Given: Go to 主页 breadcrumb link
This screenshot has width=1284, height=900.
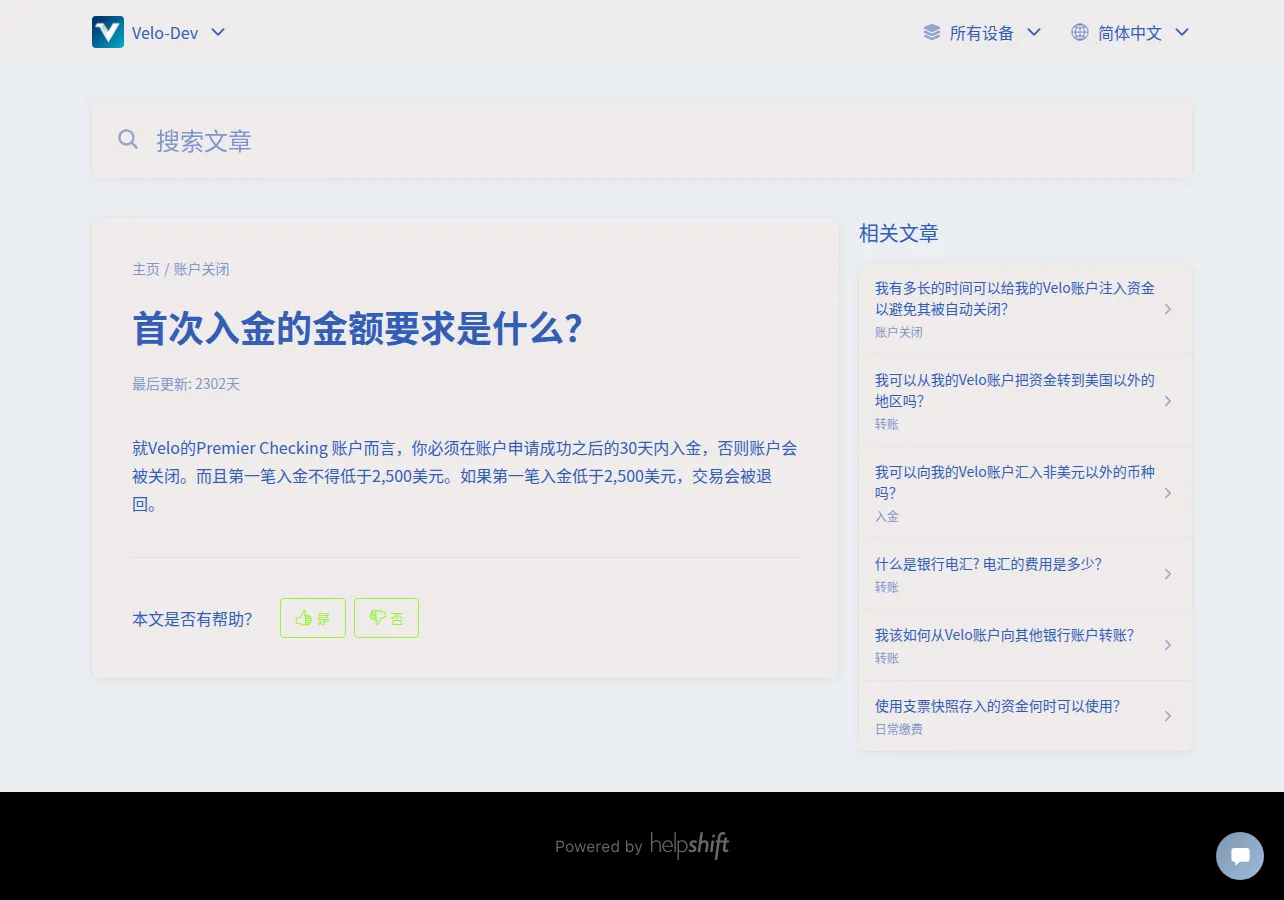Looking at the screenshot, I should pos(146,269).
